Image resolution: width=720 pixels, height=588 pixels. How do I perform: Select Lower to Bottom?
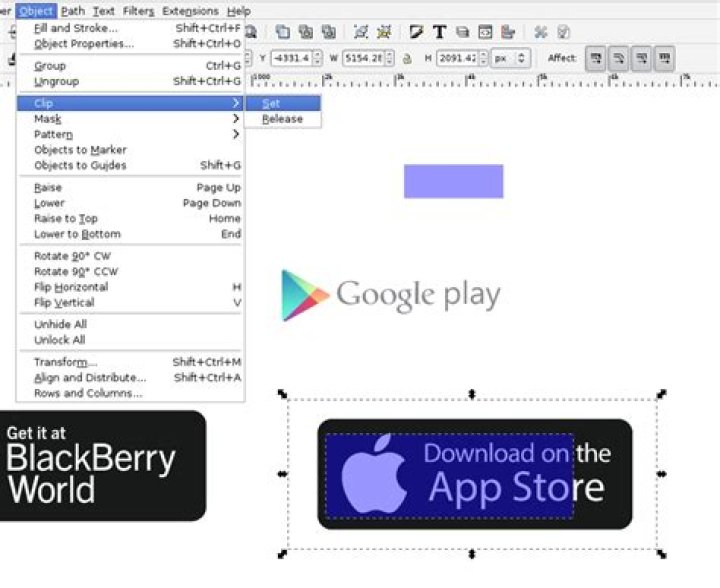pyautogui.click(x=129, y=234)
